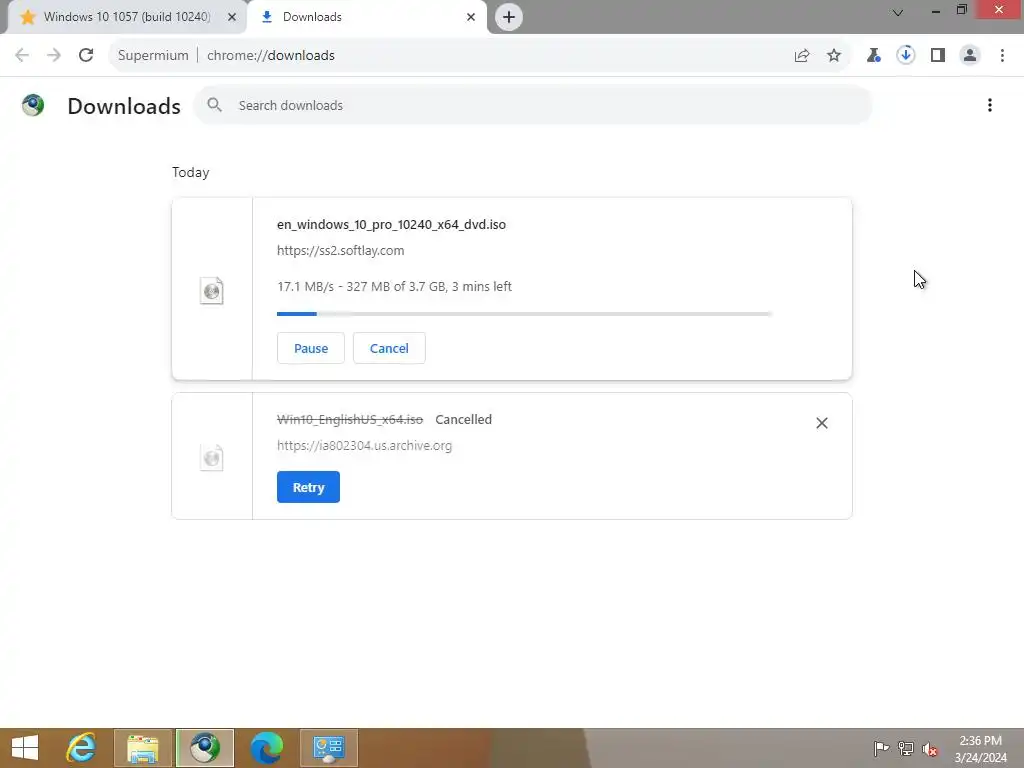
Task: Bookmark this page with star icon
Action: tap(834, 56)
